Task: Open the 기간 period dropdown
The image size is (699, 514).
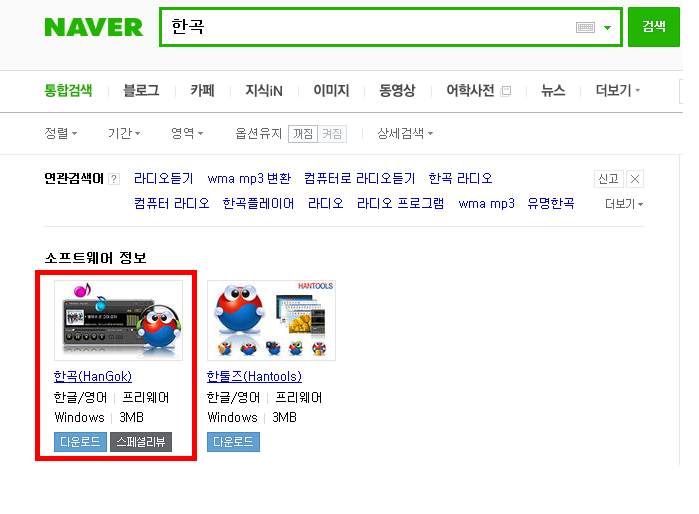Action: (124, 133)
